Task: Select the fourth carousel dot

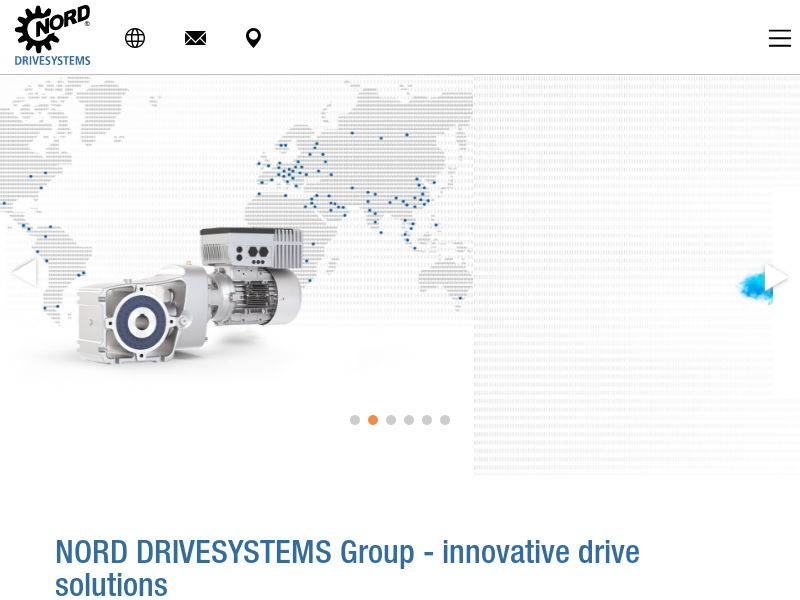Action: click(409, 420)
